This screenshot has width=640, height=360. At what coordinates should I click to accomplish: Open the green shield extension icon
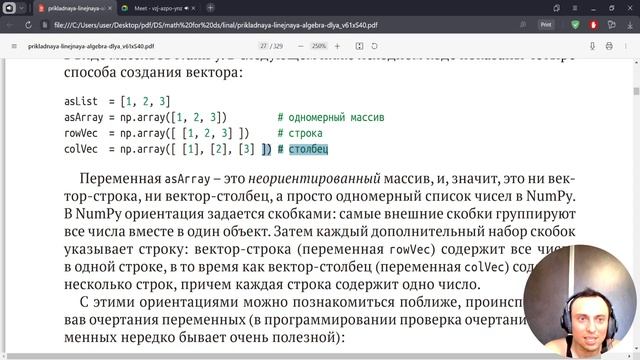coord(575,25)
